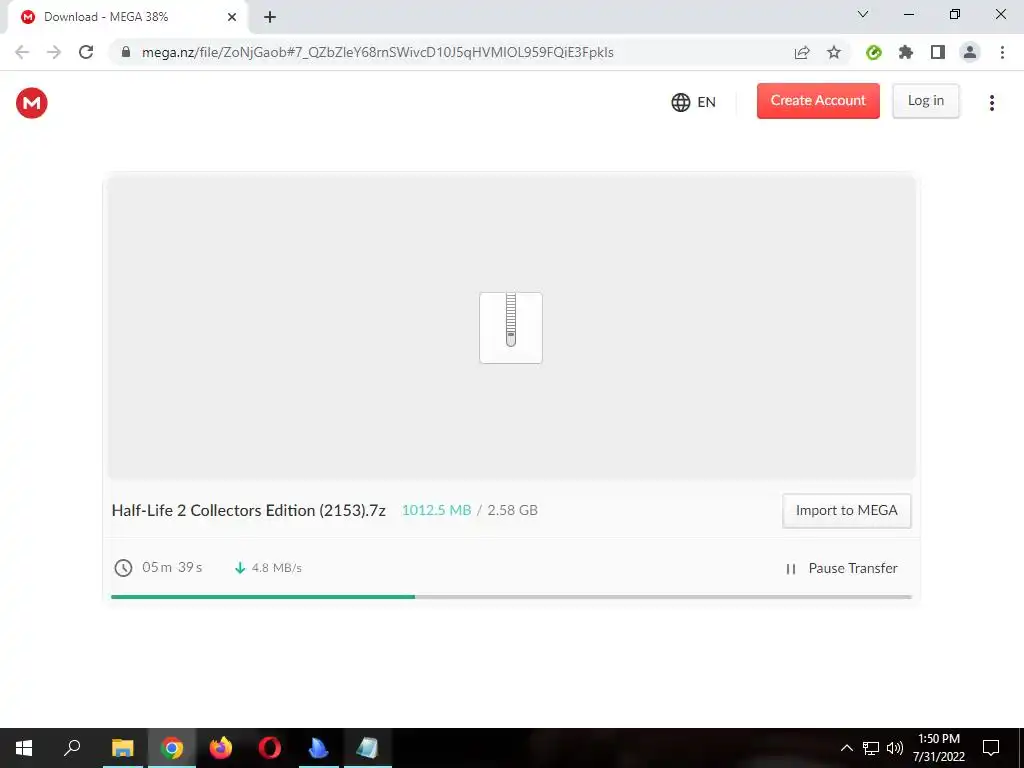Open the tab search chevron

click(863, 14)
